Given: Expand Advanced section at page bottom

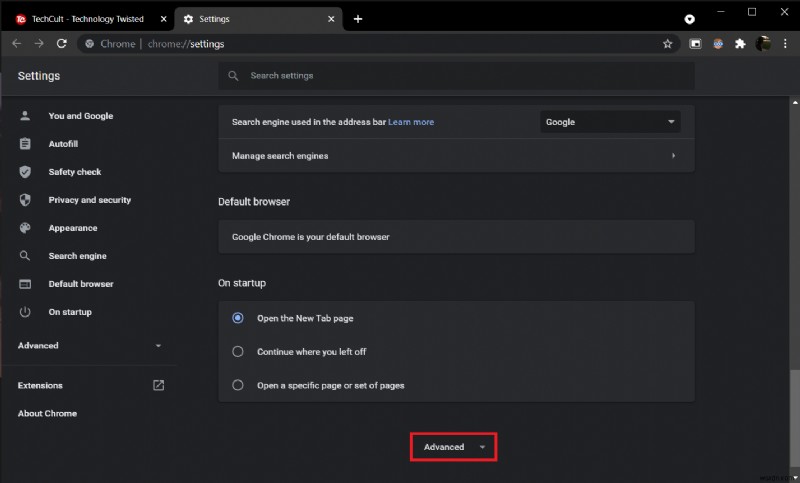Looking at the screenshot, I should point(453,447).
